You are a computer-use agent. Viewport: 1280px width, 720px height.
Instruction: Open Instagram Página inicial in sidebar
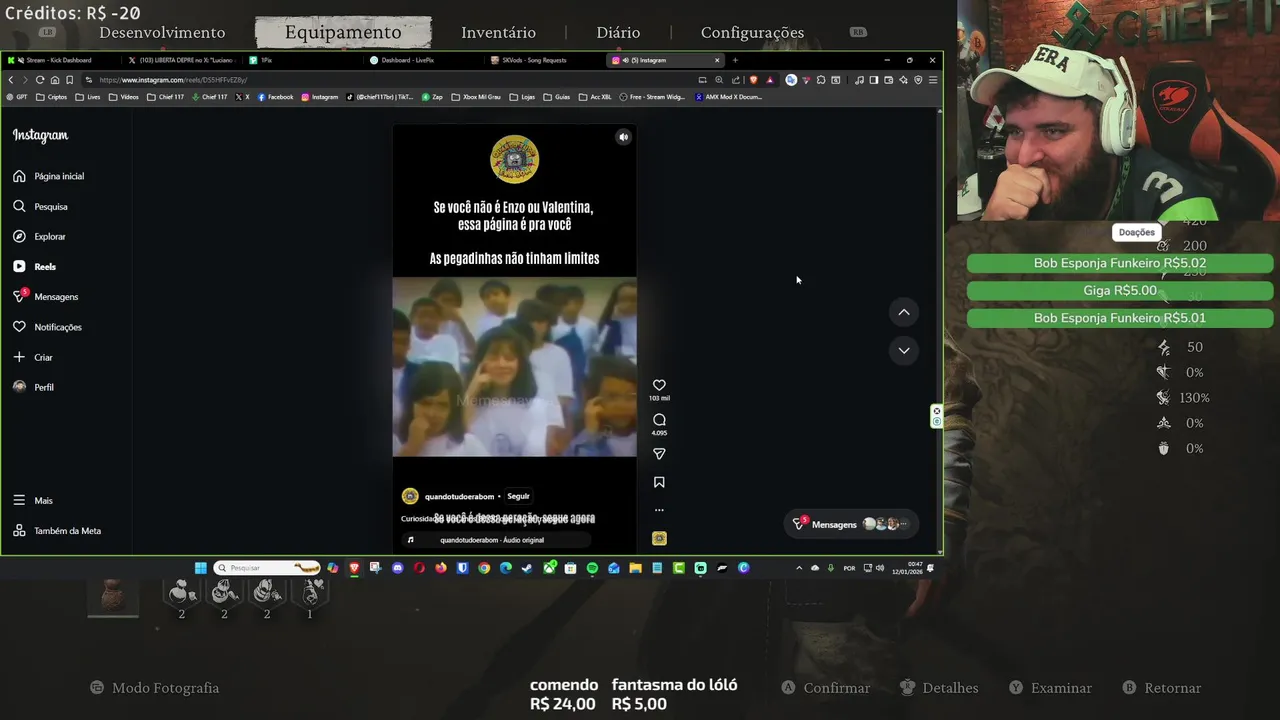click(48, 176)
